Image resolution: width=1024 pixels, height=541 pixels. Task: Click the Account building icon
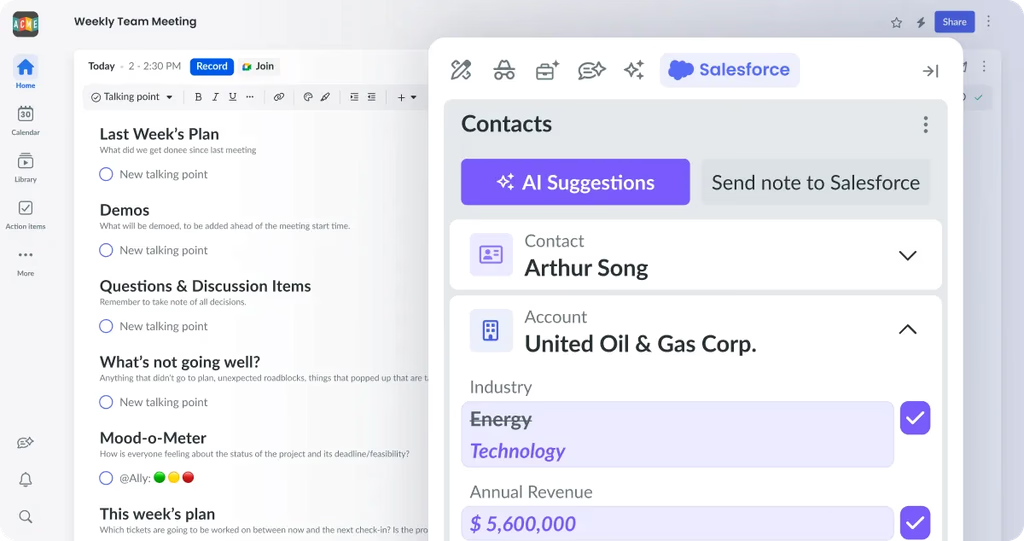coord(491,331)
